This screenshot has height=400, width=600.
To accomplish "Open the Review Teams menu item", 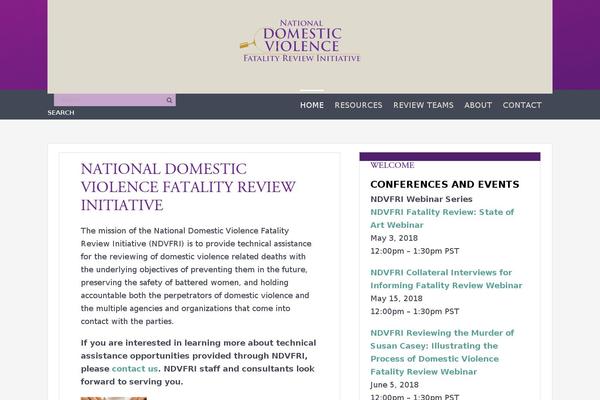I will click(423, 105).
